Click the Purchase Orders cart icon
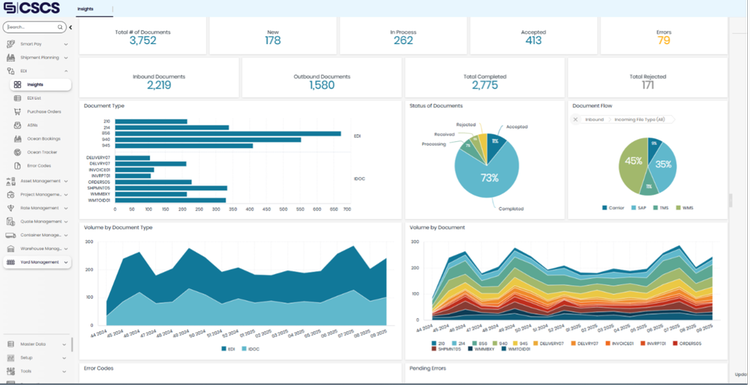750x387 pixels. [17, 111]
